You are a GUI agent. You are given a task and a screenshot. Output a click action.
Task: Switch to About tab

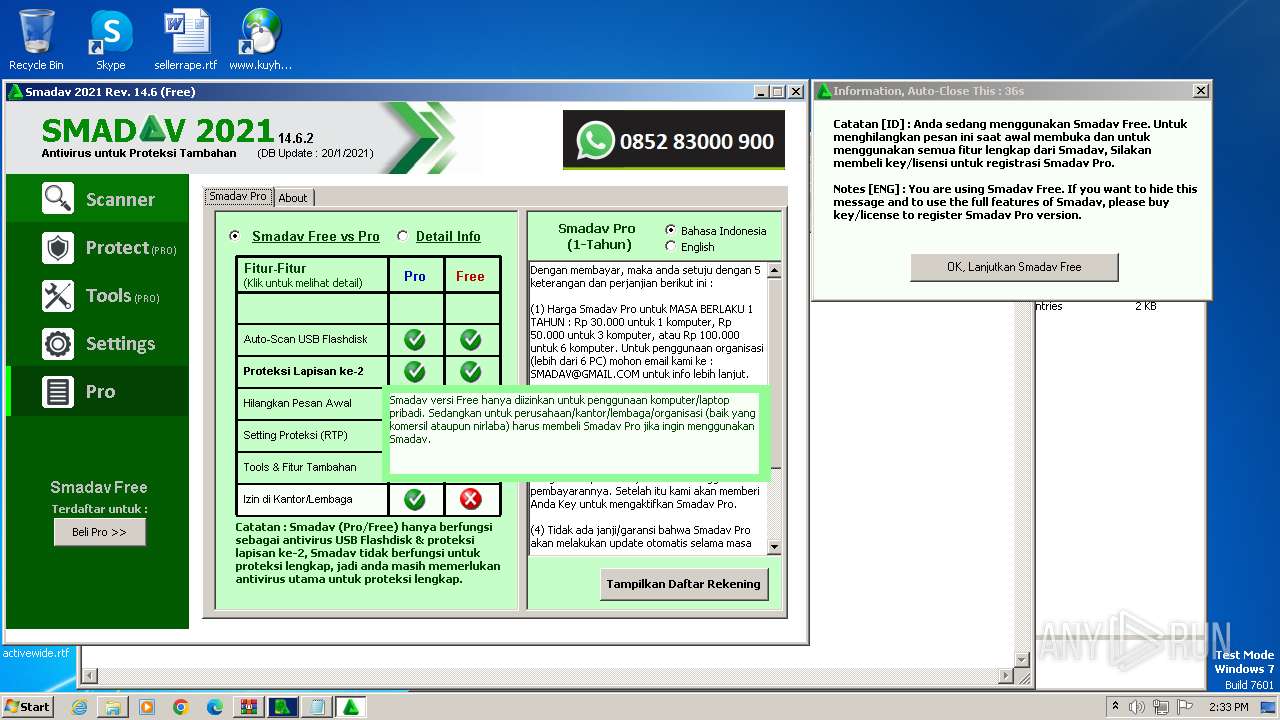pyautogui.click(x=293, y=198)
